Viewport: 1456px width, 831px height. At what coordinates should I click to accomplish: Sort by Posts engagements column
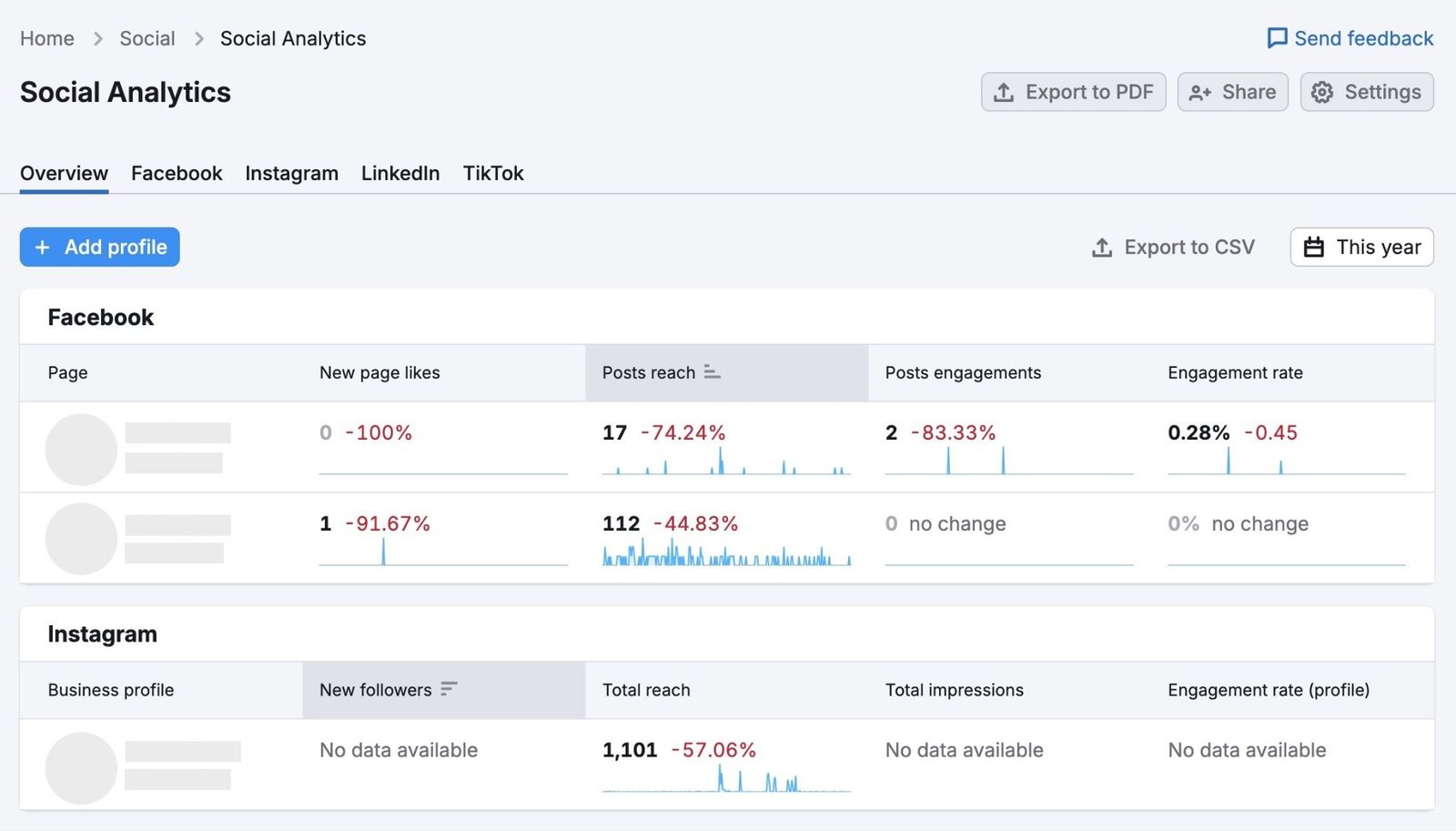coord(963,372)
